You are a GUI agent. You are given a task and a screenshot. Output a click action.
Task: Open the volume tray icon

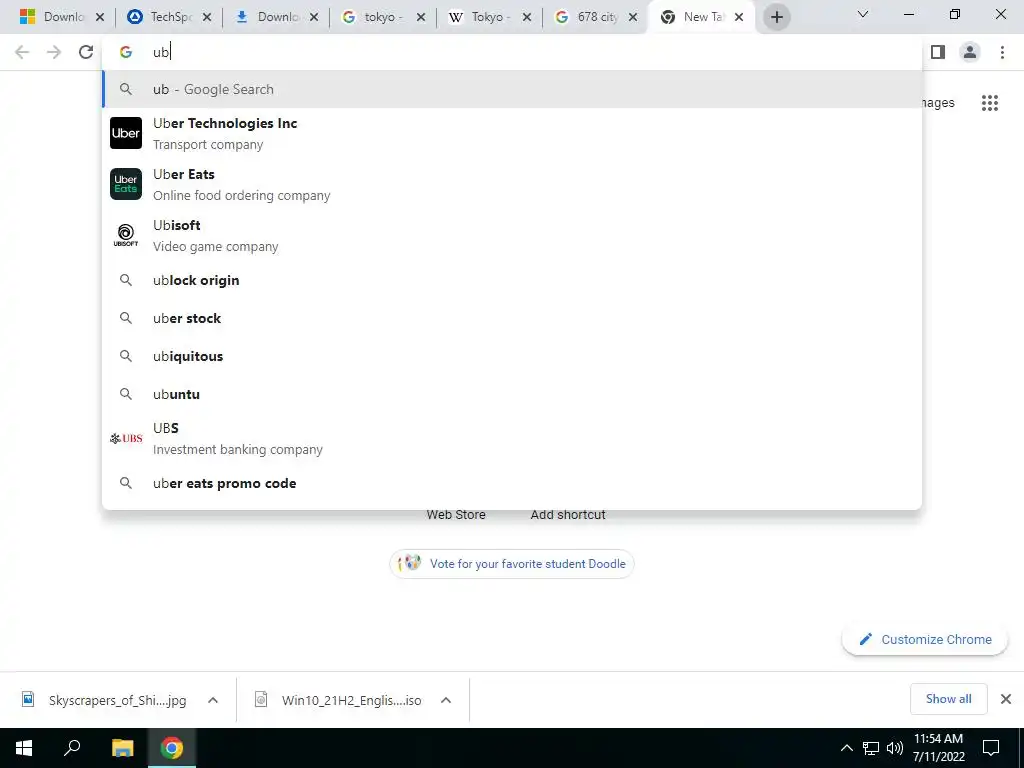click(895, 748)
